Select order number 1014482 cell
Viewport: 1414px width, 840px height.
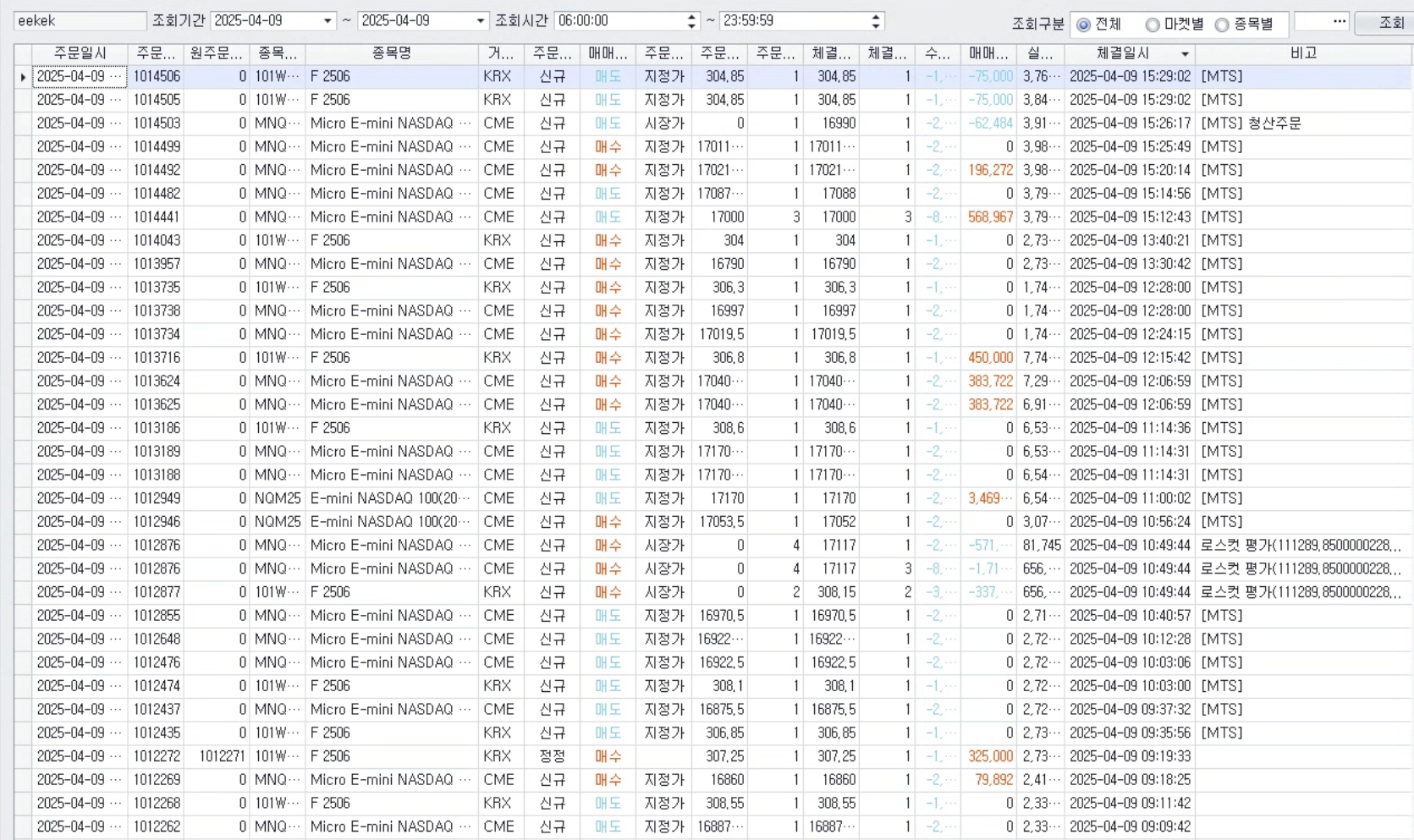pos(156,194)
